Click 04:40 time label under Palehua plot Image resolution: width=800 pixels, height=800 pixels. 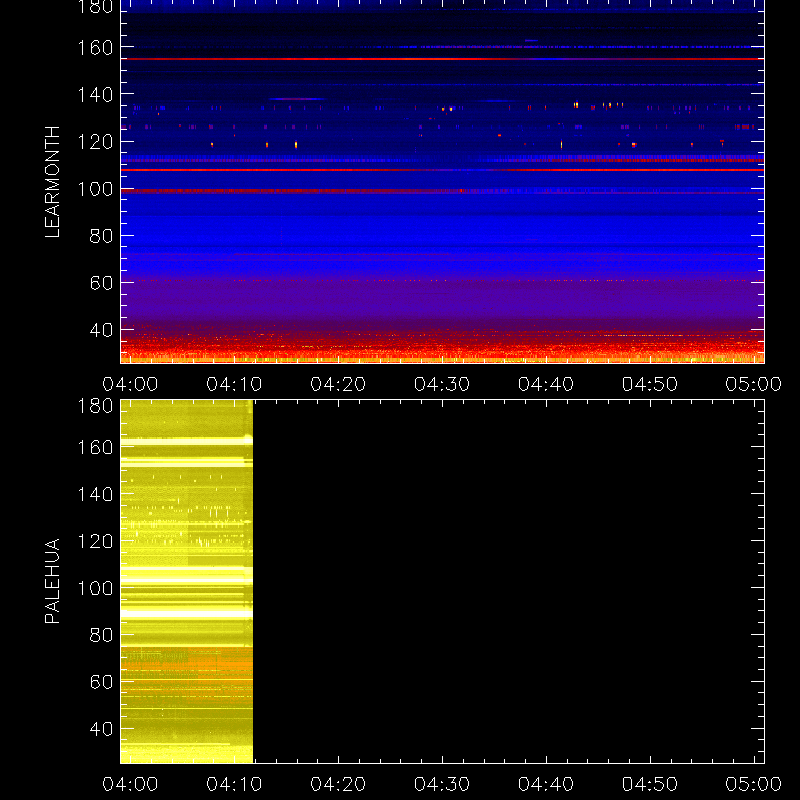pyautogui.click(x=546, y=784)
